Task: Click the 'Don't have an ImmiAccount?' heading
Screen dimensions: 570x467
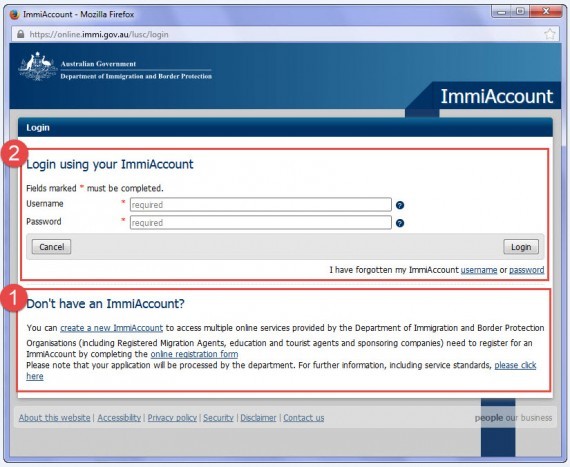Action: (x=105, y=303)
